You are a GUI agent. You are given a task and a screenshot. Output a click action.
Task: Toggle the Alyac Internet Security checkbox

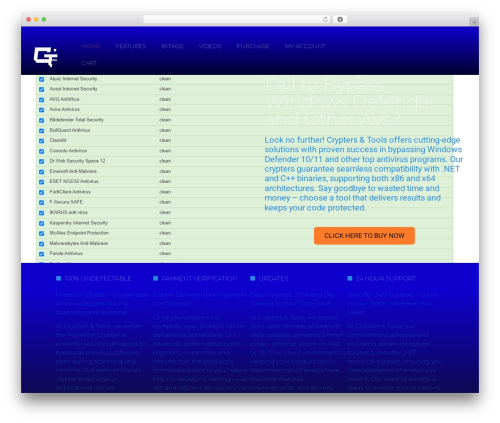tap(42, 79)
